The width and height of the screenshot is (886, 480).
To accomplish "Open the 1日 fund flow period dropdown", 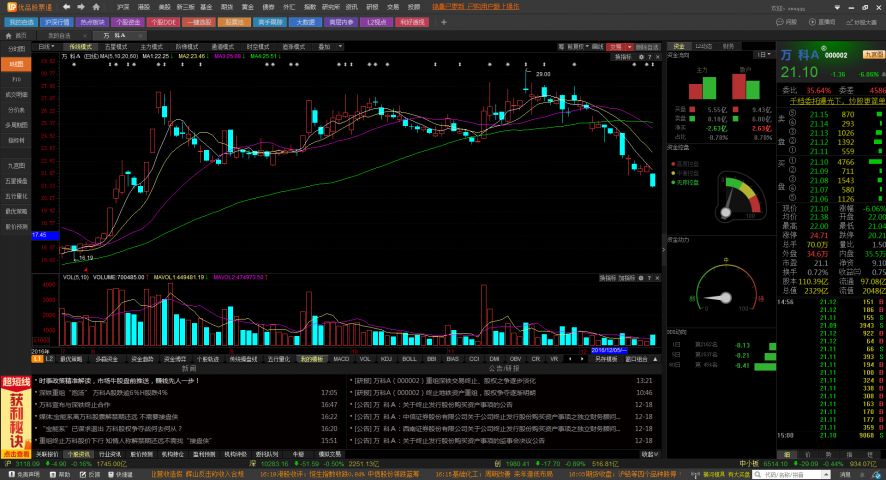I will (764, 55).
